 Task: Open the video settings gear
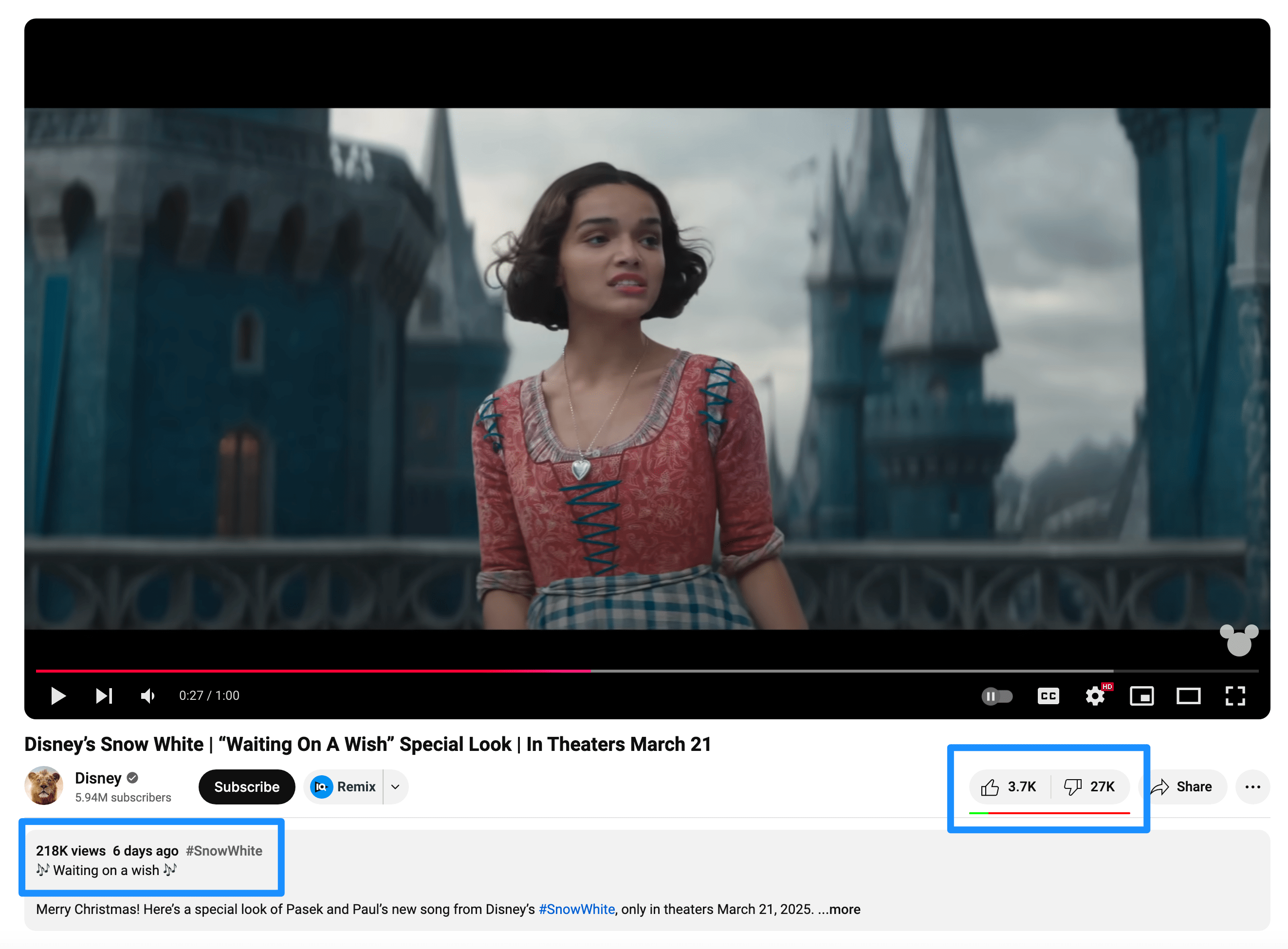1095,695
